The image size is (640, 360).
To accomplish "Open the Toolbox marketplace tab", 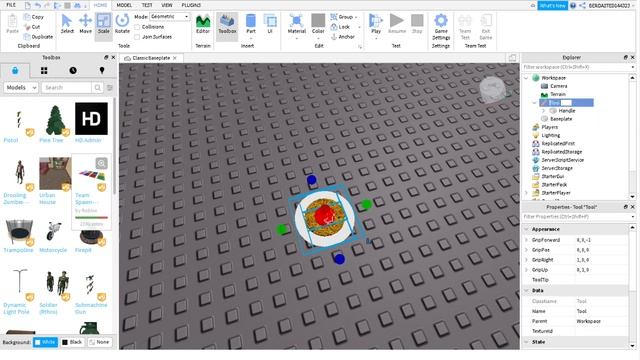I will tap(15, 71).
